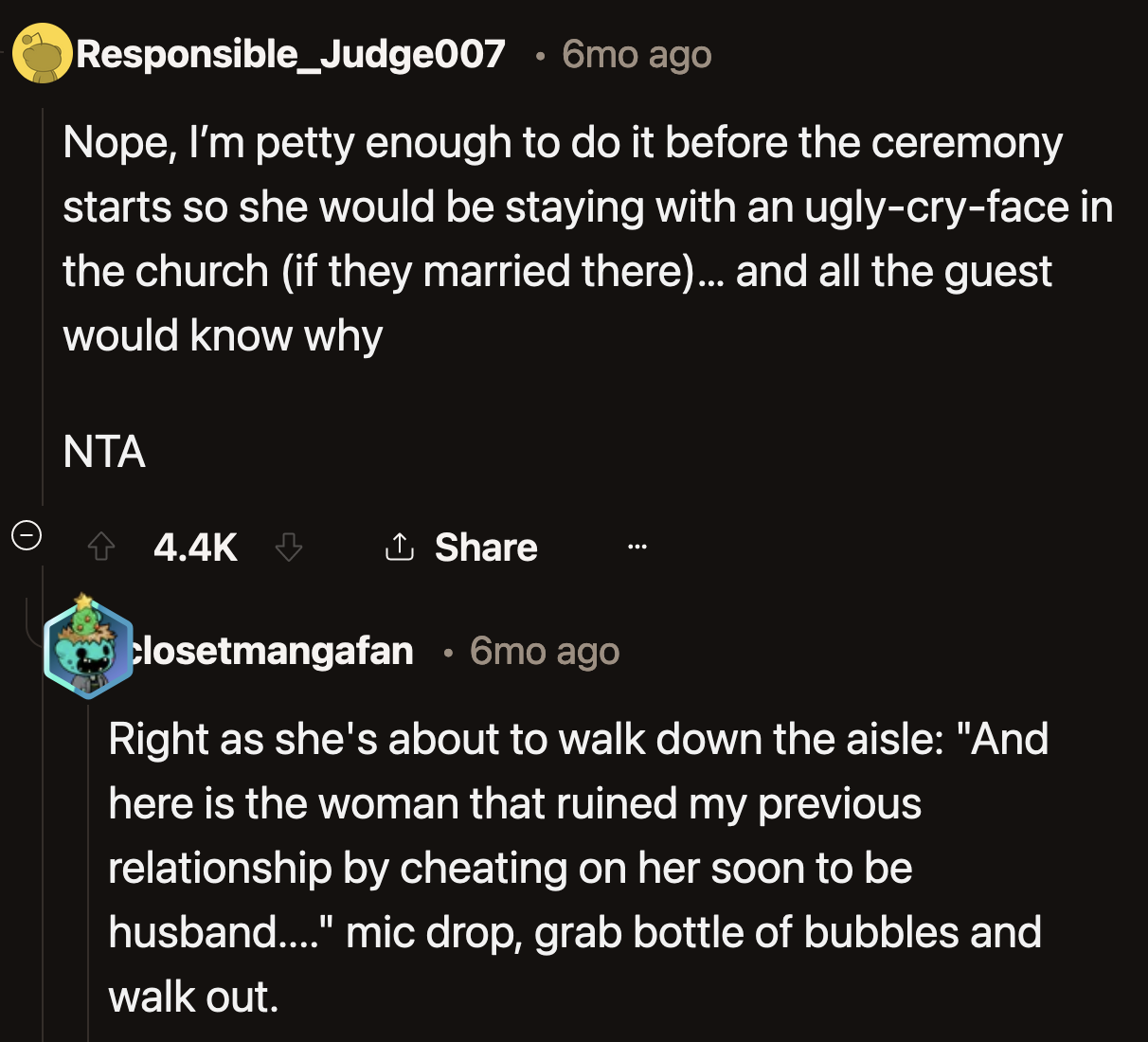The width and height of the screenshot is (1148, 1042).
Task: Toggle the upvote arrow on the top comment
Action: [x=100, y=548]
